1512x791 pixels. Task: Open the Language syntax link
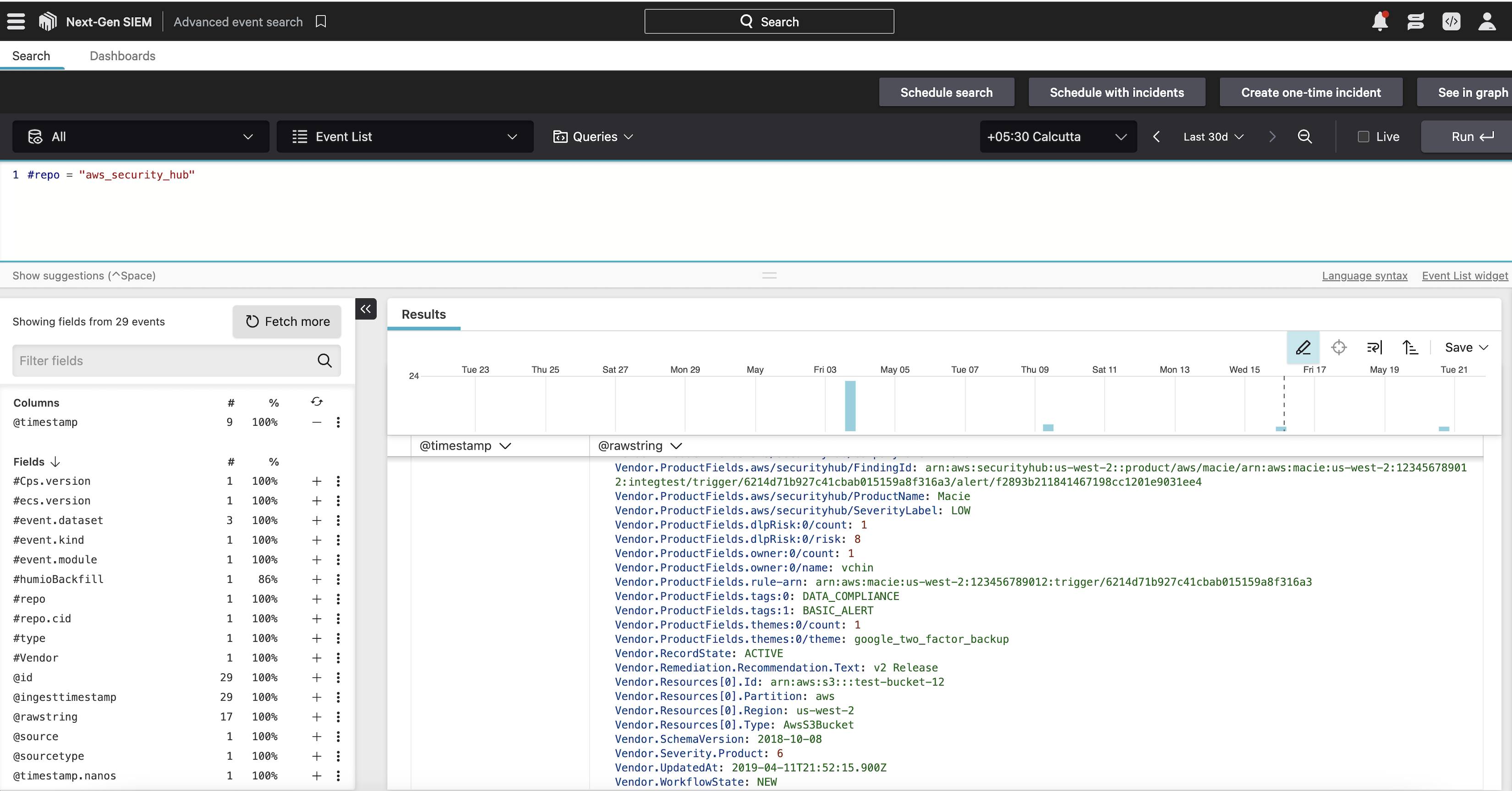pos(1364,276)
